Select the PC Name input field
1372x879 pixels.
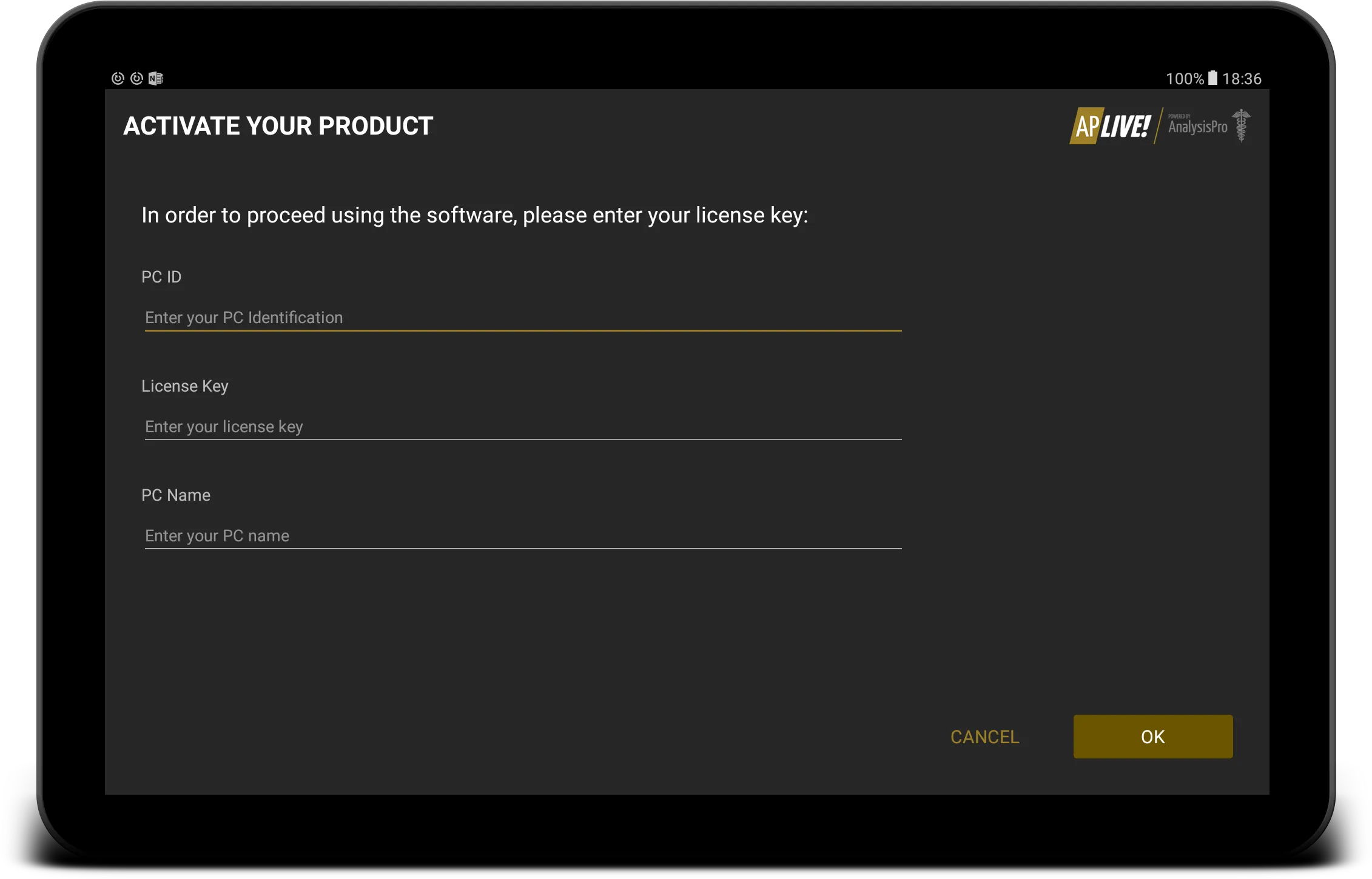[523, 536]
